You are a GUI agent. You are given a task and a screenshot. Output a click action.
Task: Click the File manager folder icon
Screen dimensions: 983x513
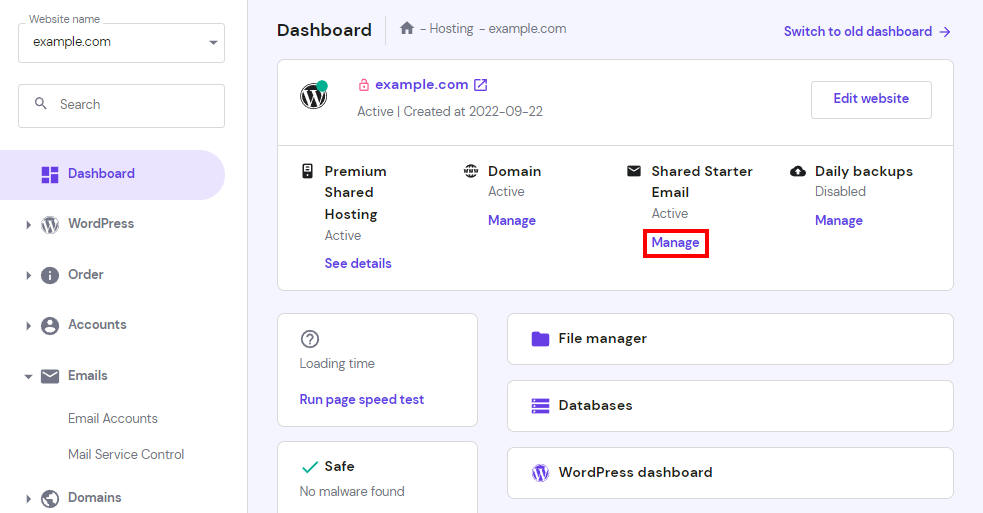[x=540, y=339]
